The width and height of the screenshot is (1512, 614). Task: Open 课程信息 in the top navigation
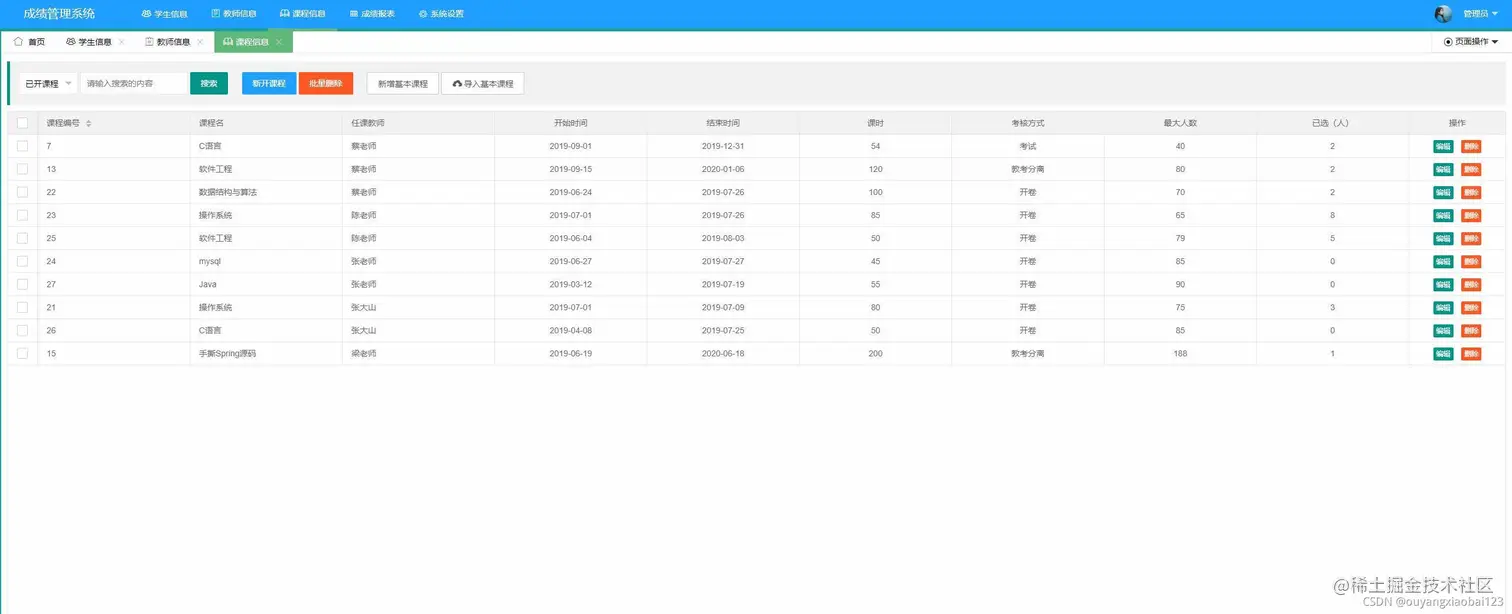[x=302, y=14]
